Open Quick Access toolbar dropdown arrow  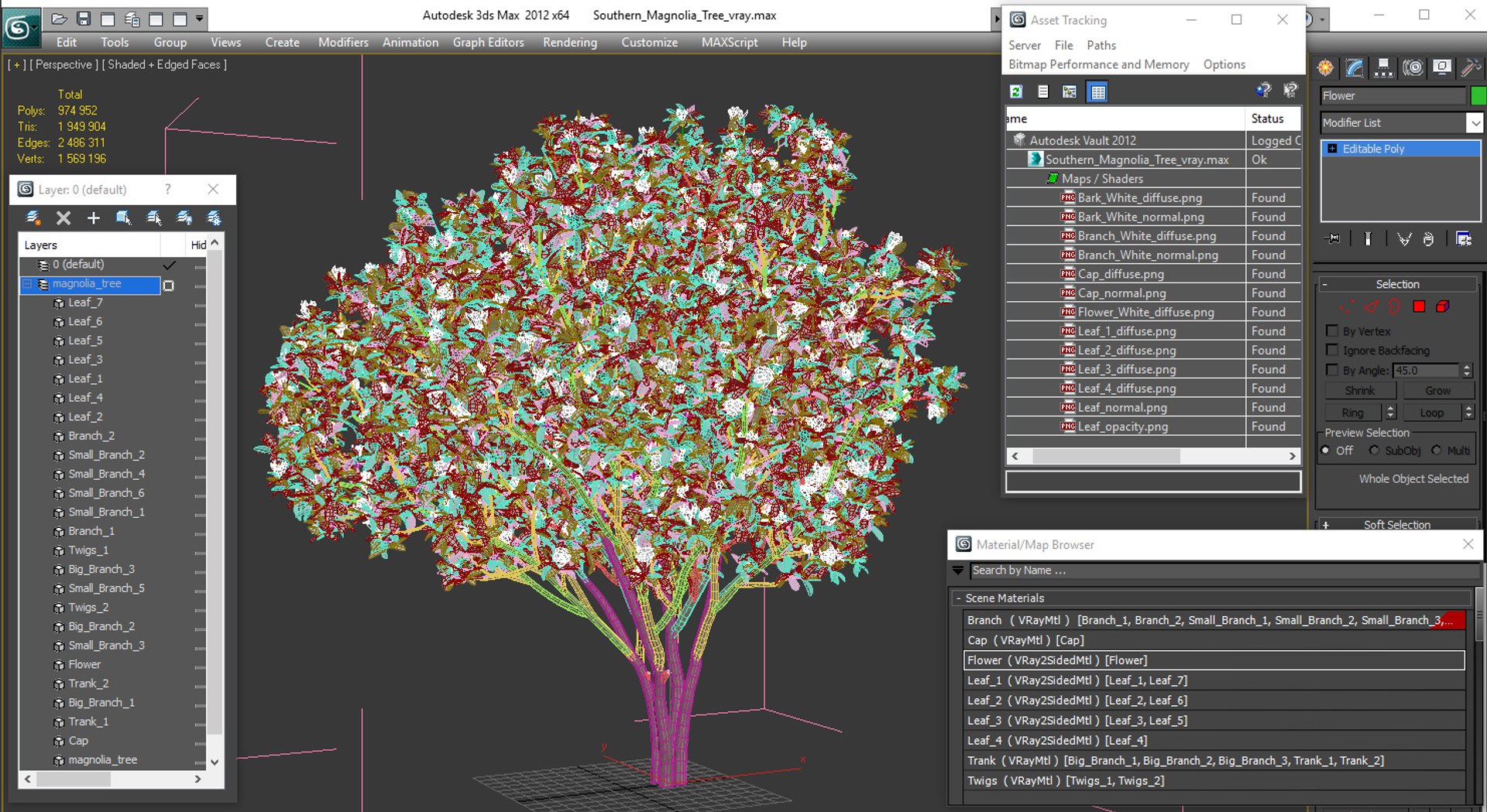point(200,19)
